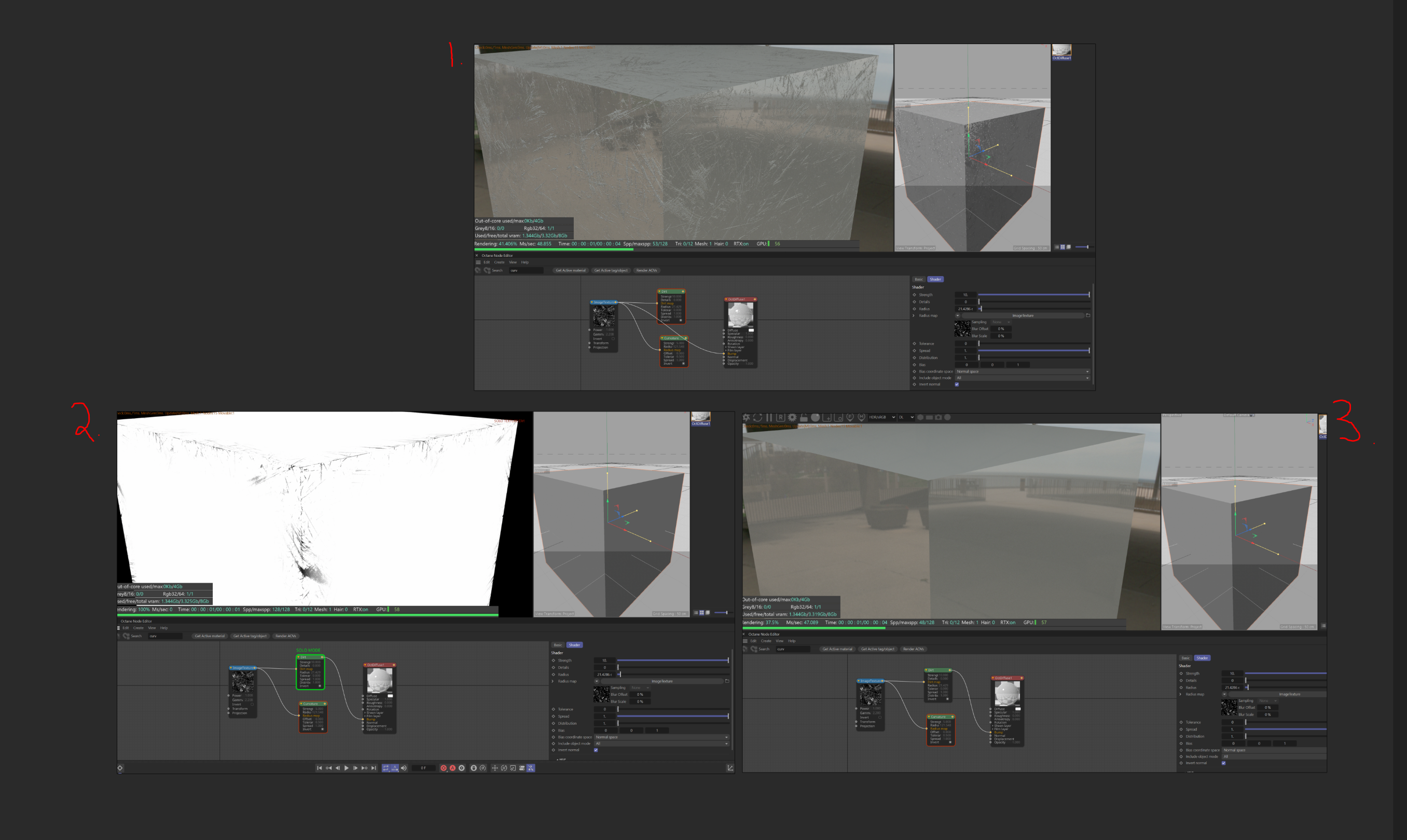Click Get Active material in bottom-left node editor
The height and width of the screenshot is (840, 1407).
coord(210,636)
